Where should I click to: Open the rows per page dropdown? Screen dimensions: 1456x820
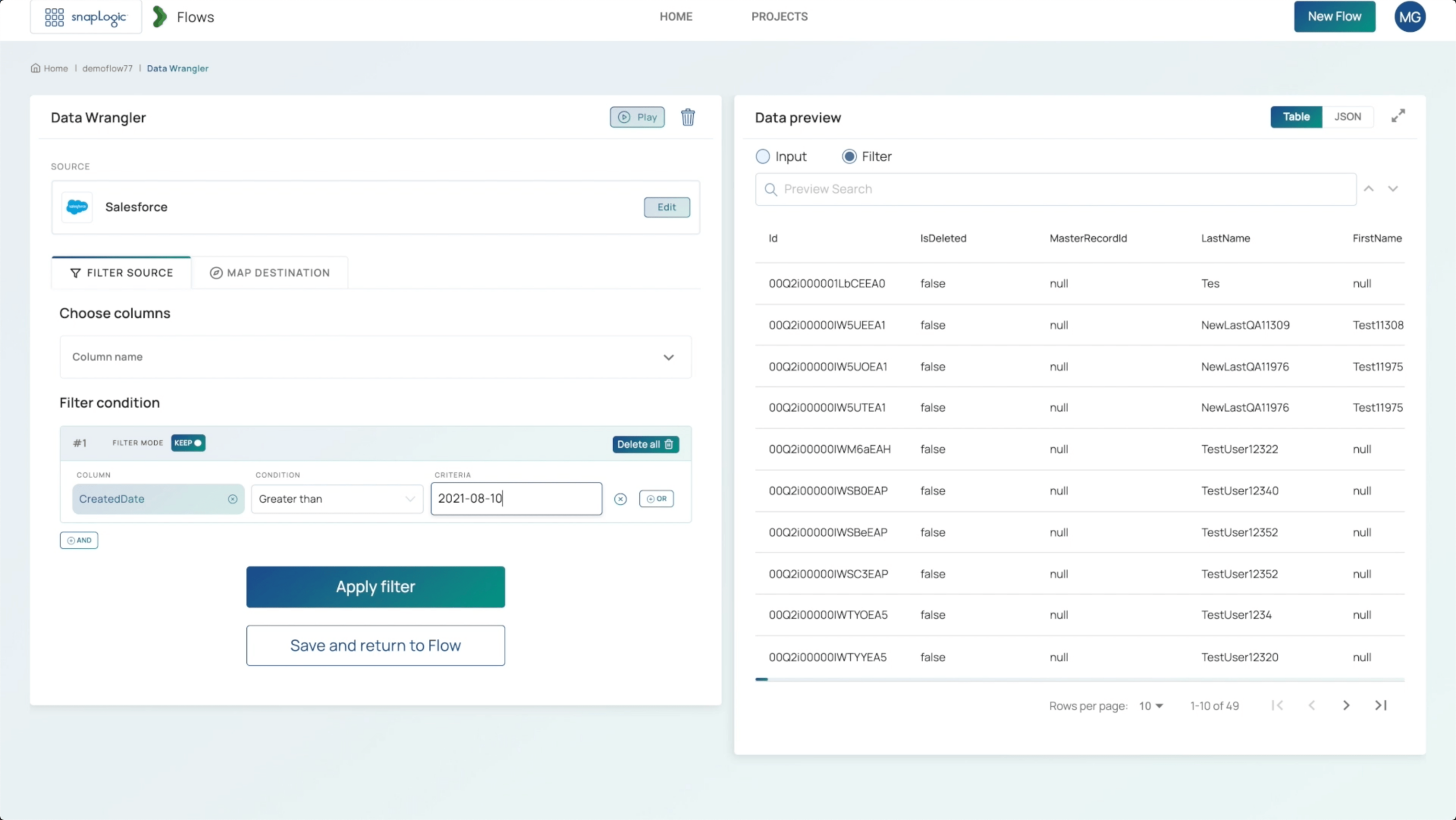point(1150,705)
